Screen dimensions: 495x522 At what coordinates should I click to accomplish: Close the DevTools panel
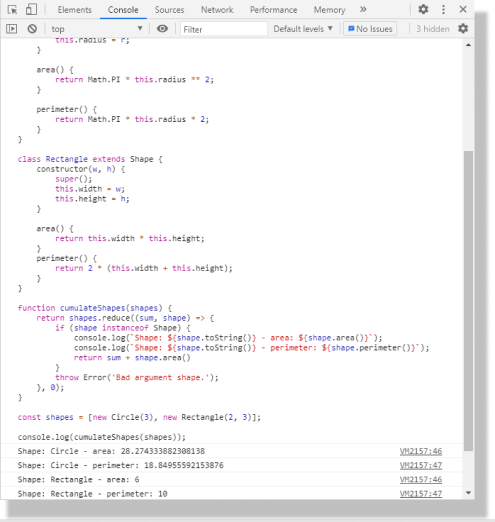click(x=463, y=9)
